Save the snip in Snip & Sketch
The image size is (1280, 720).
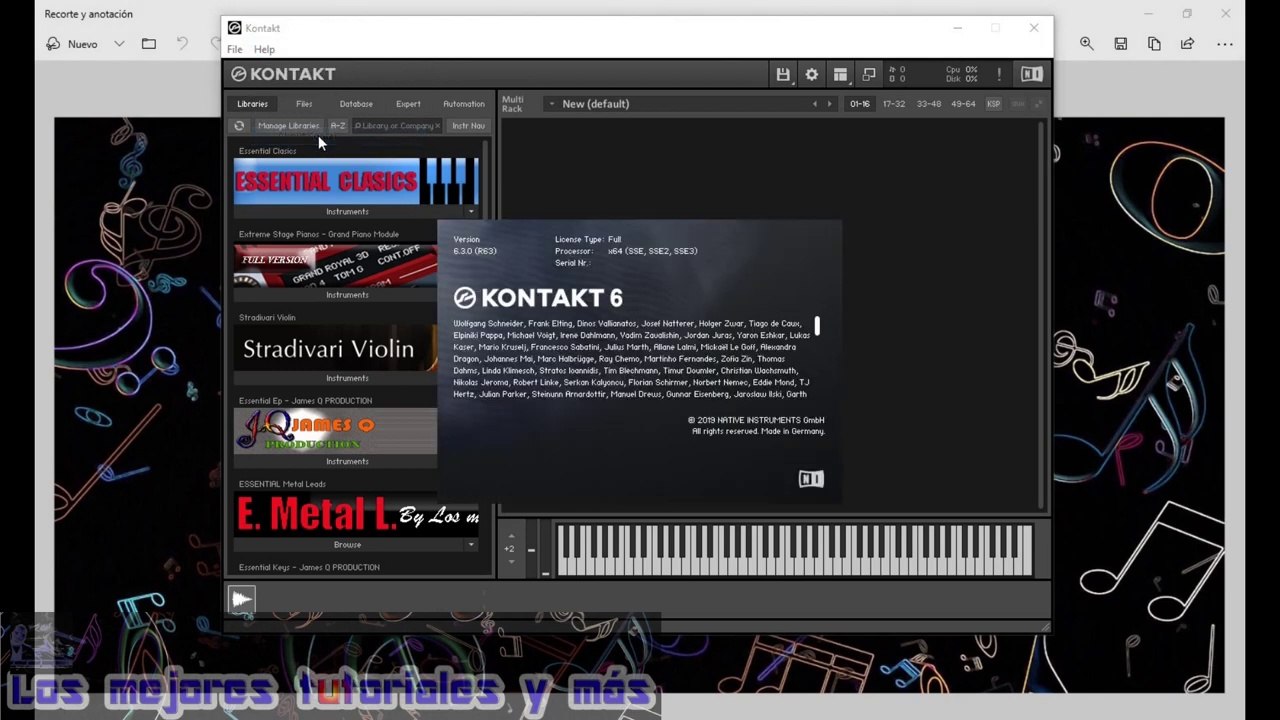[x=1121, y=44]
